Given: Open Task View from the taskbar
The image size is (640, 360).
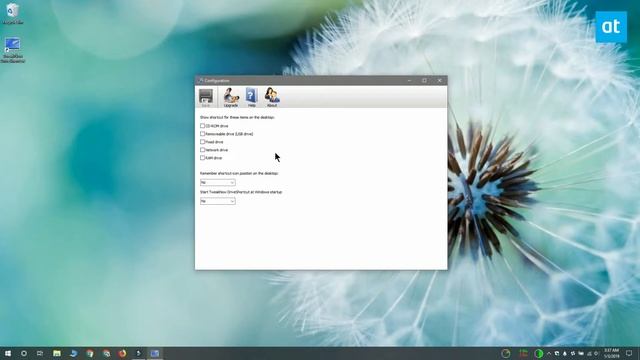Looking at the screenshot, I should (40, 353).
